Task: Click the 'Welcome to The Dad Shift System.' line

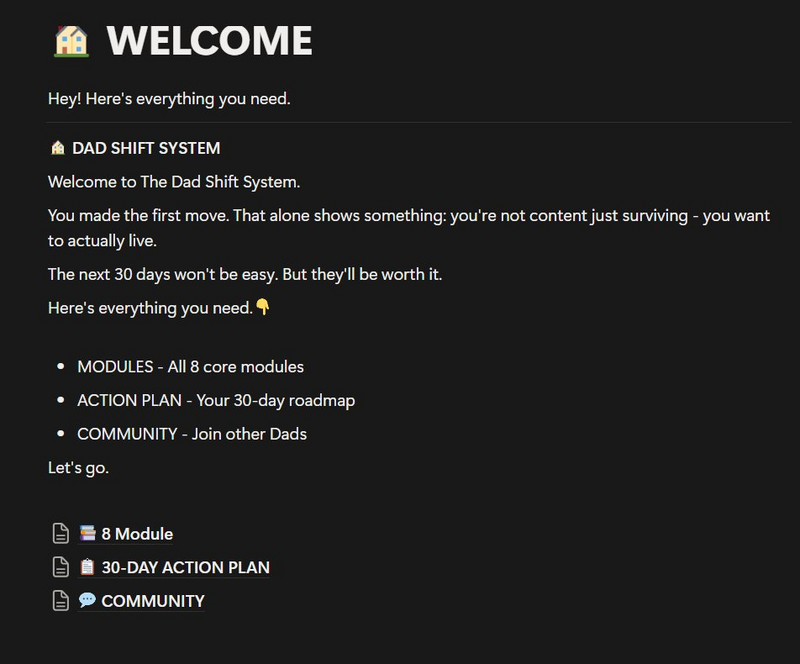Action: pyautogui.click(x=168, y=180)
